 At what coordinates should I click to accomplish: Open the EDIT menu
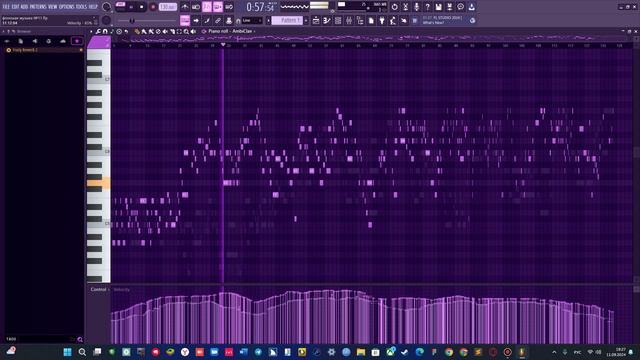tap(15, 7)
